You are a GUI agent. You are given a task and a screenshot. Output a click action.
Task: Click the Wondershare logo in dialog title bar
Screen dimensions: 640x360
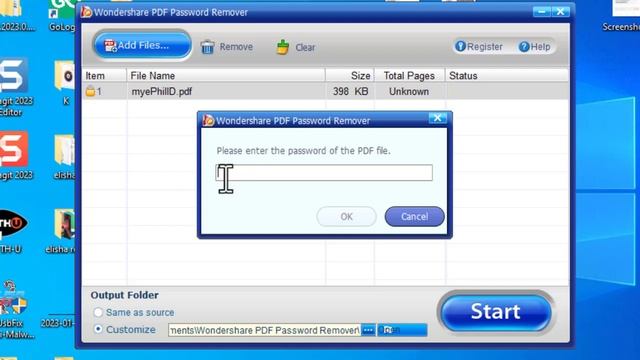[209, 120]
